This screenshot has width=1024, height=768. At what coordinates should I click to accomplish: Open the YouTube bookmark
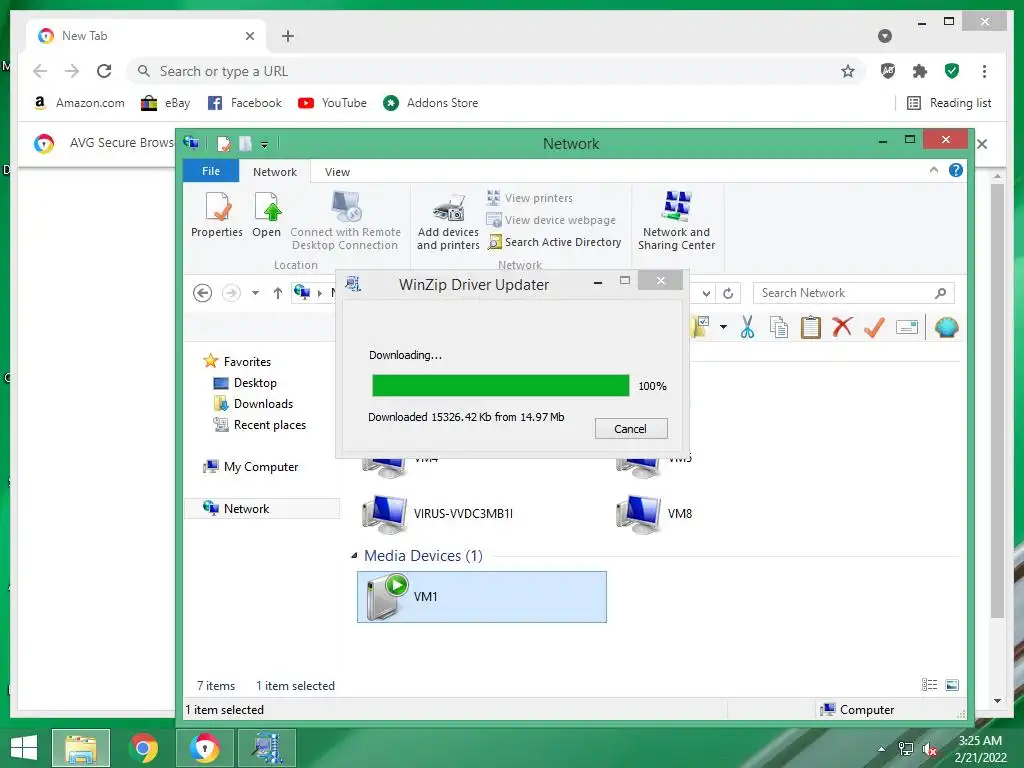click(x=332, y=103)
